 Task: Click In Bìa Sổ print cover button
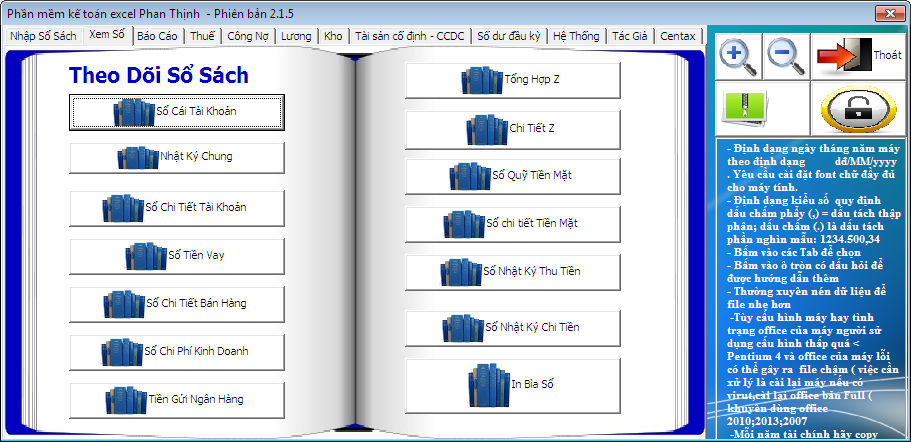point(512,385)
